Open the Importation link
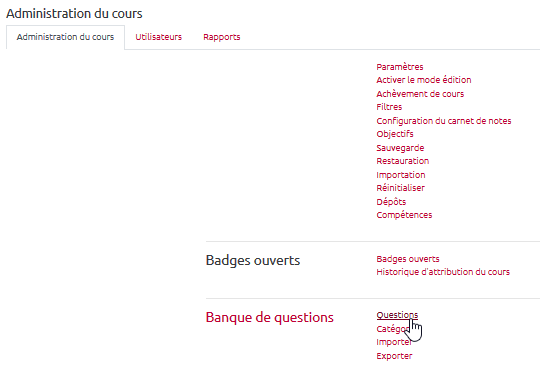Viewport: 540px width, 374px height. (401, 175)
